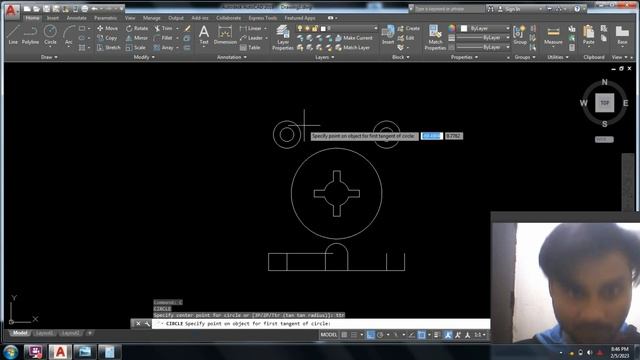Click MODEL in the status bar
Viewport: 640px width, 360px height.
(x=329, y=335)
